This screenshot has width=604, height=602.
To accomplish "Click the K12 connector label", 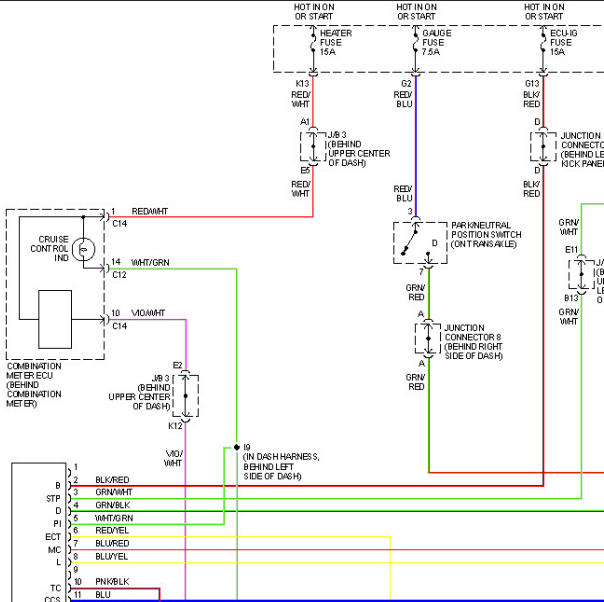I will (x=175, y=426).
